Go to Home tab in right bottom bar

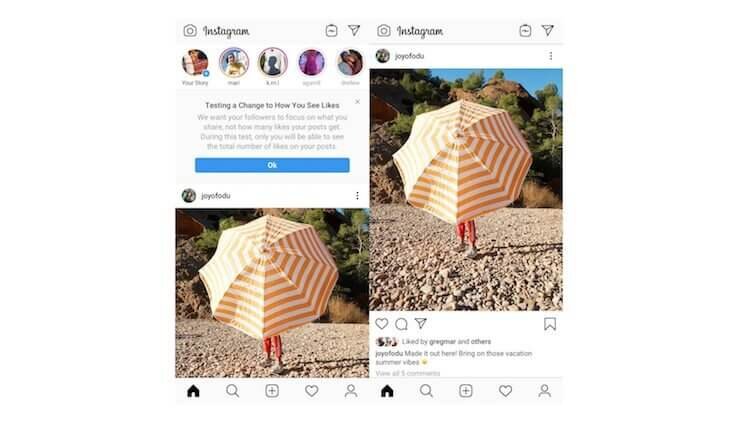[387, 391]
